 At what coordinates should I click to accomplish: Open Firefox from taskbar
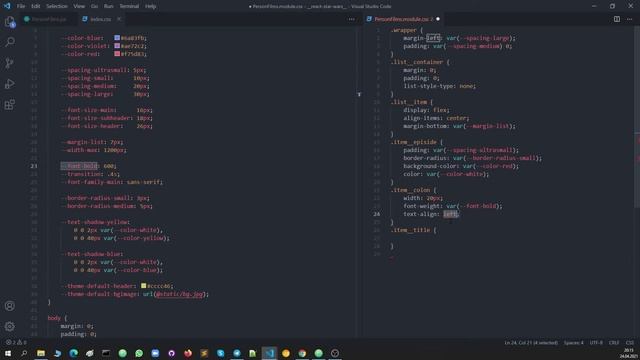point(188,353)
